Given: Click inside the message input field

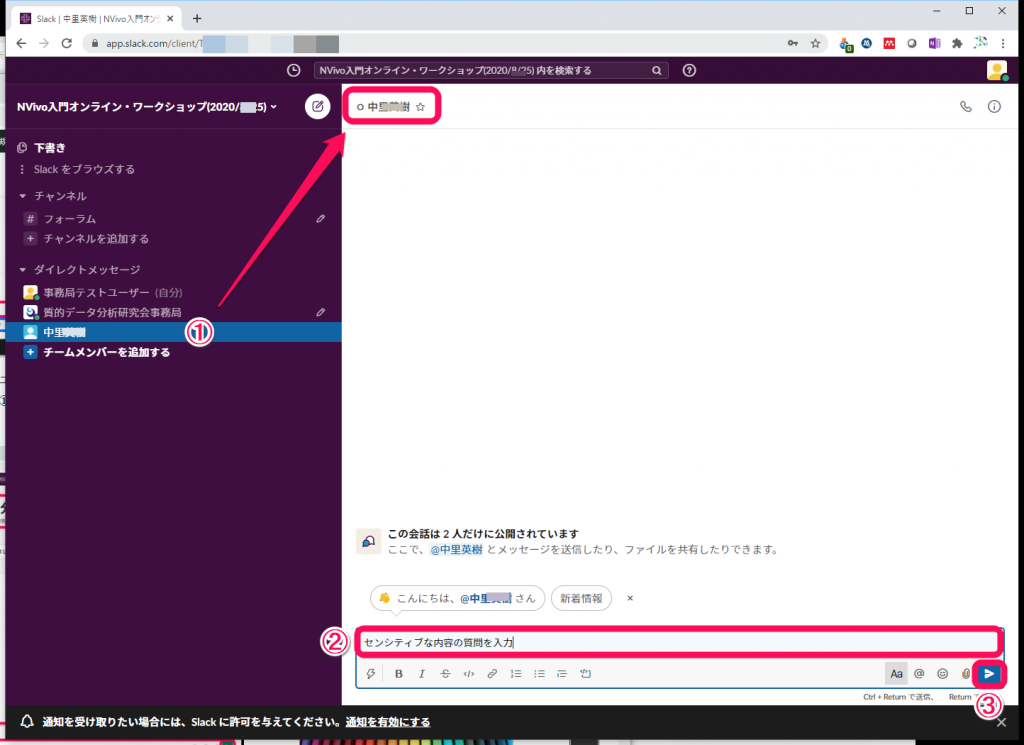Looking at the screenshot, I should (678, 642).
